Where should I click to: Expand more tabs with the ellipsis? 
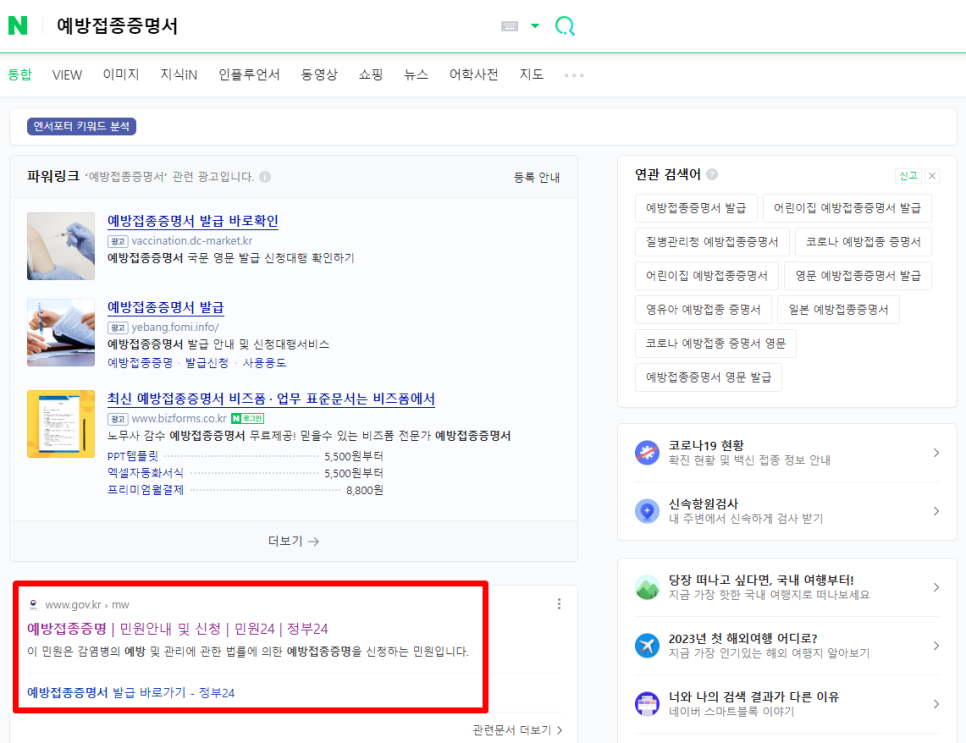[574, 75]
